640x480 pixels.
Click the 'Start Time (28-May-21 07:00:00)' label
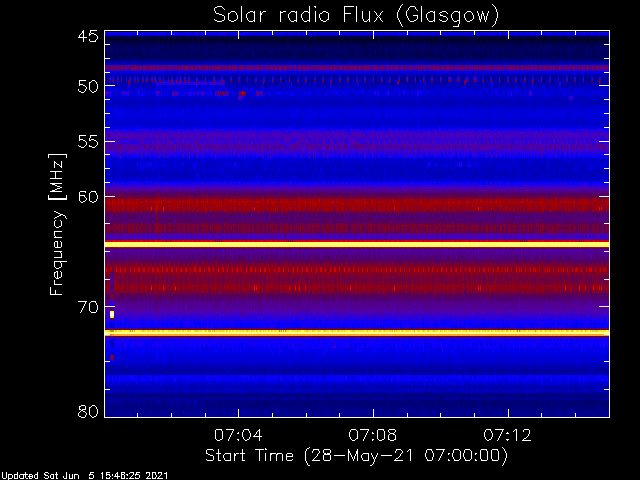click(356, 456)
